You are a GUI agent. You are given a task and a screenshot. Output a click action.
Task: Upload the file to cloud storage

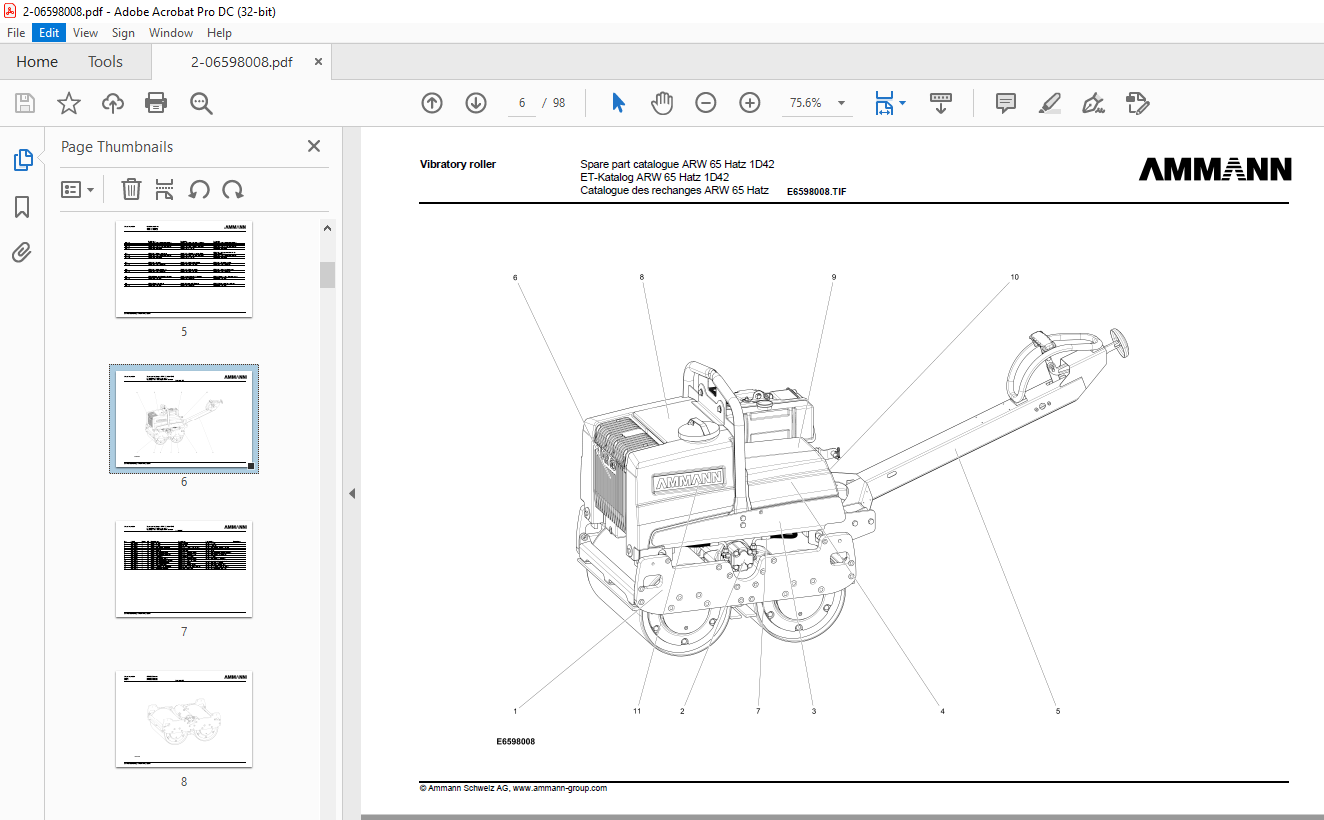pyautogui.click(x=113, y=103)
